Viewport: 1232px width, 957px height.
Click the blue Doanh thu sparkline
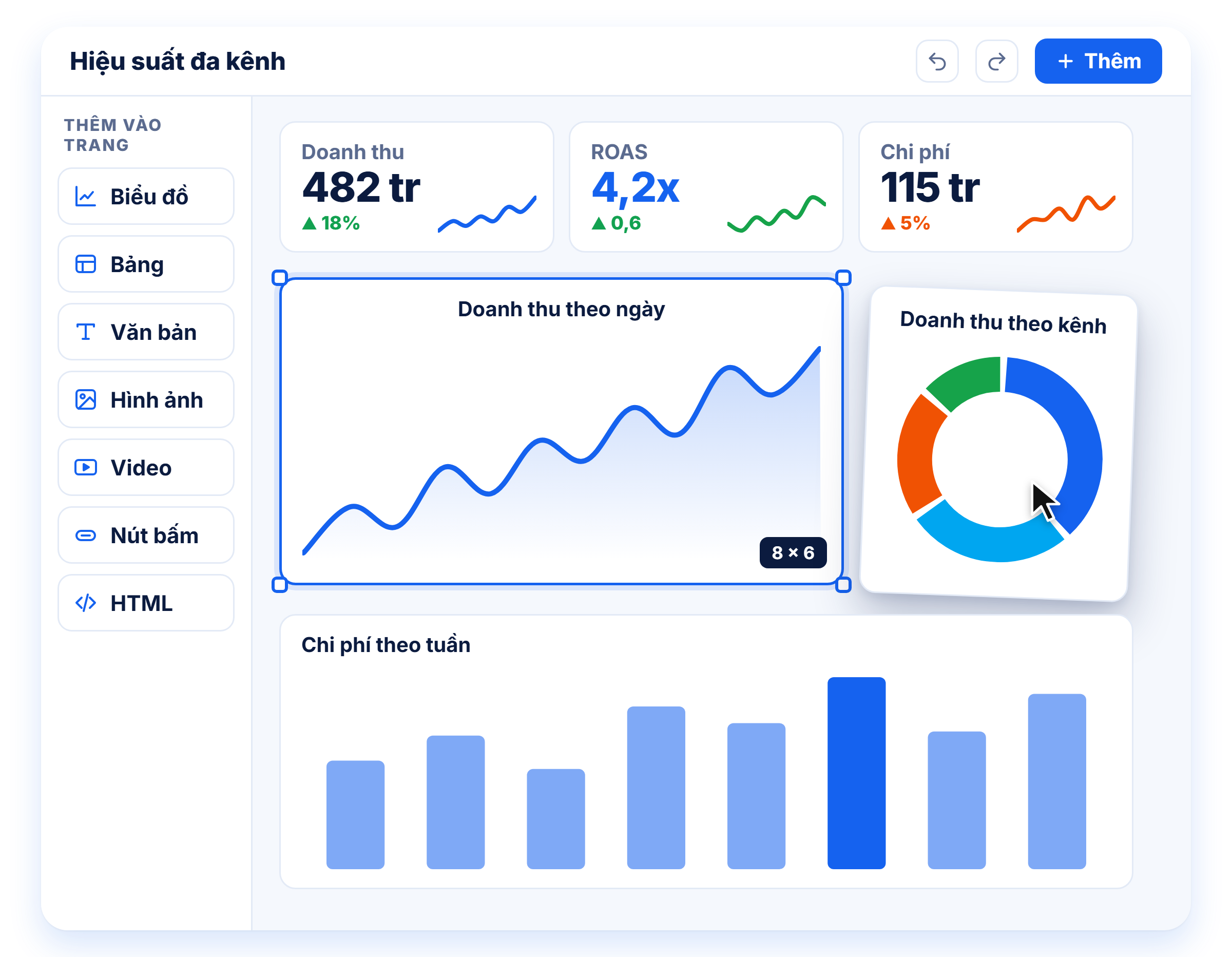487,214
